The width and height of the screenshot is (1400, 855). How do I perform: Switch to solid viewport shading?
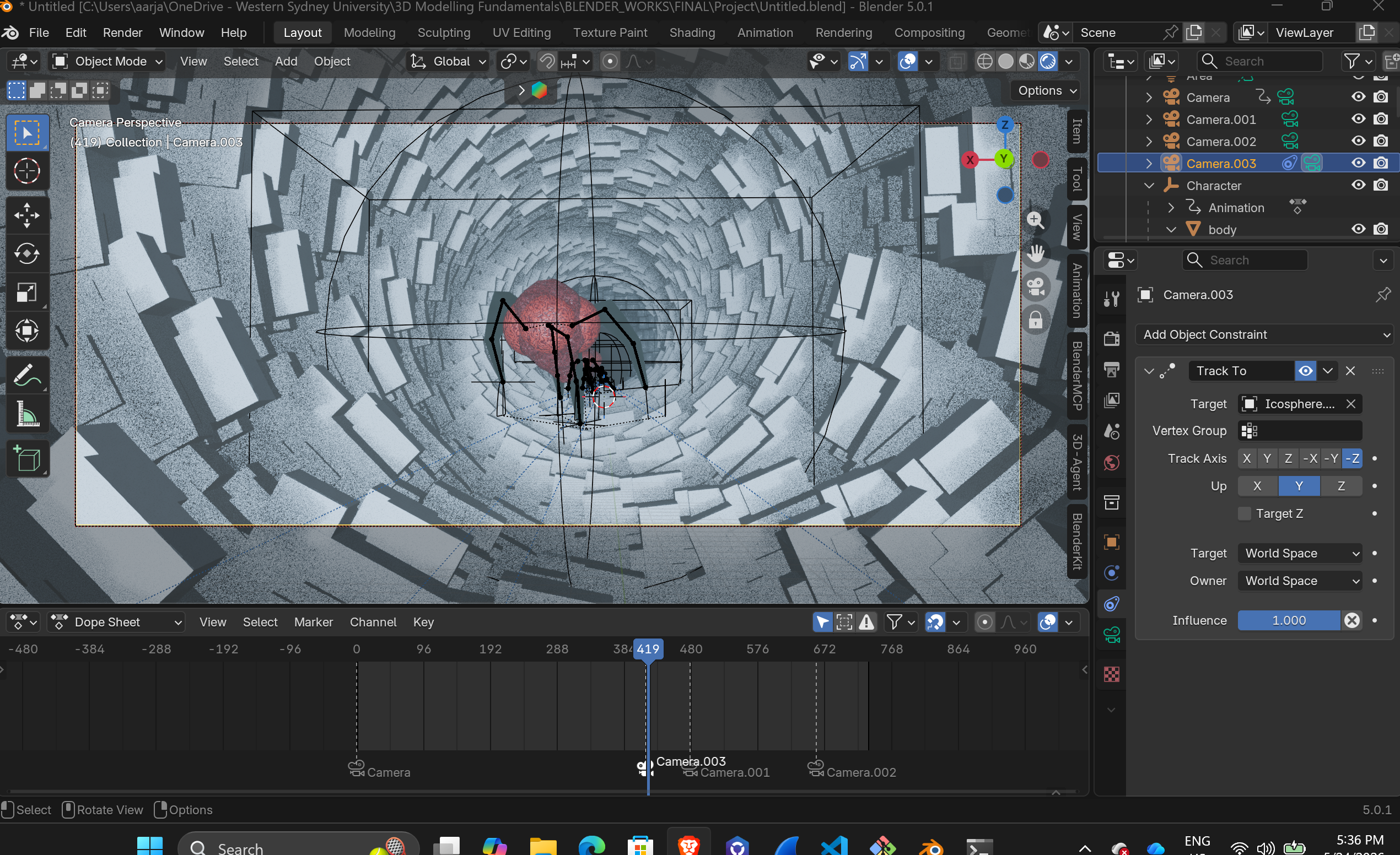point(1006,61)
